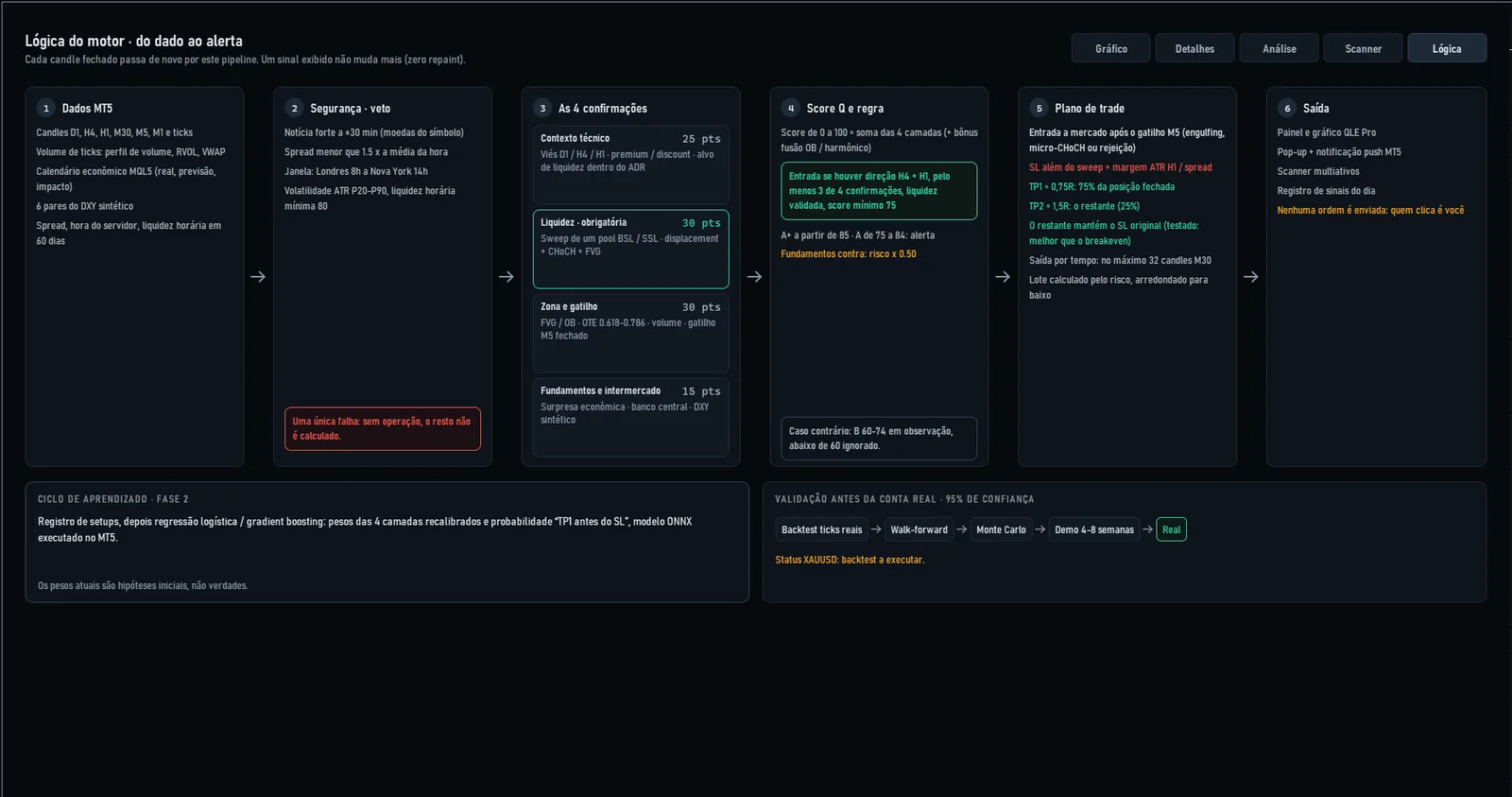Open the Análise tab
1512x797 pixels.
pyautogui.click(x=1280, y=48)
